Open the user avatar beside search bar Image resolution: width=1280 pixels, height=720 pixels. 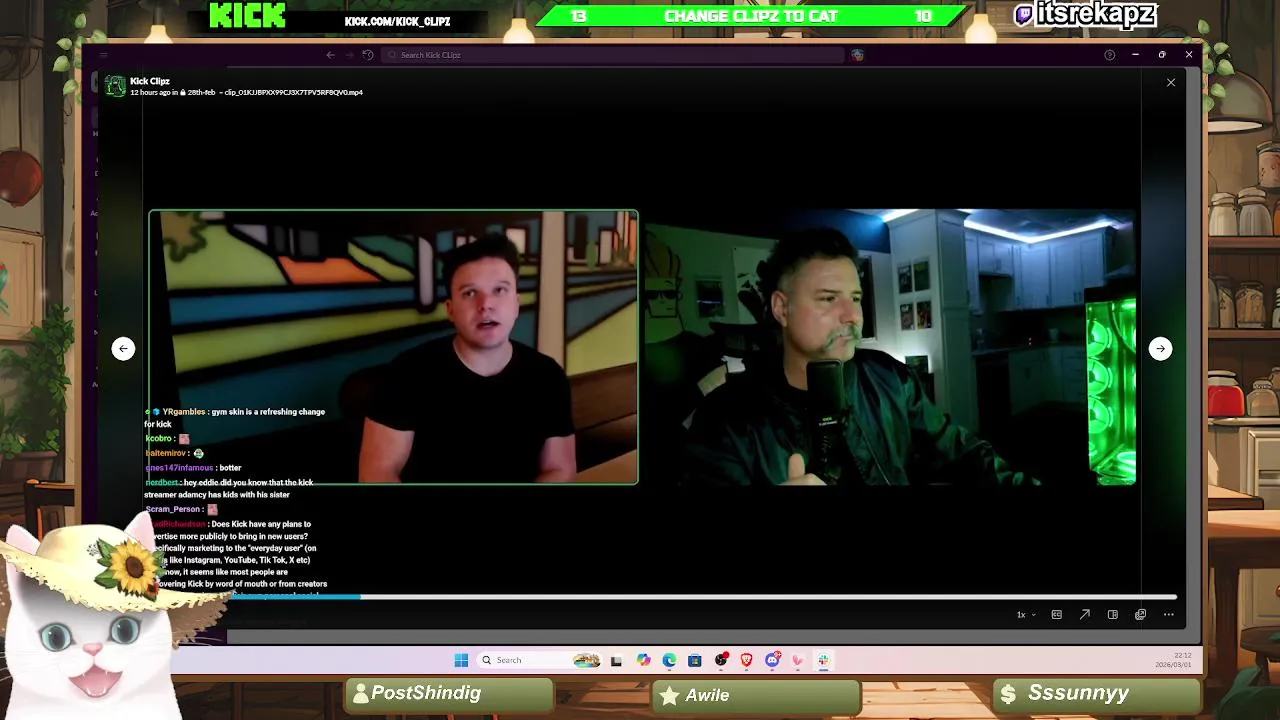[857, 55]
